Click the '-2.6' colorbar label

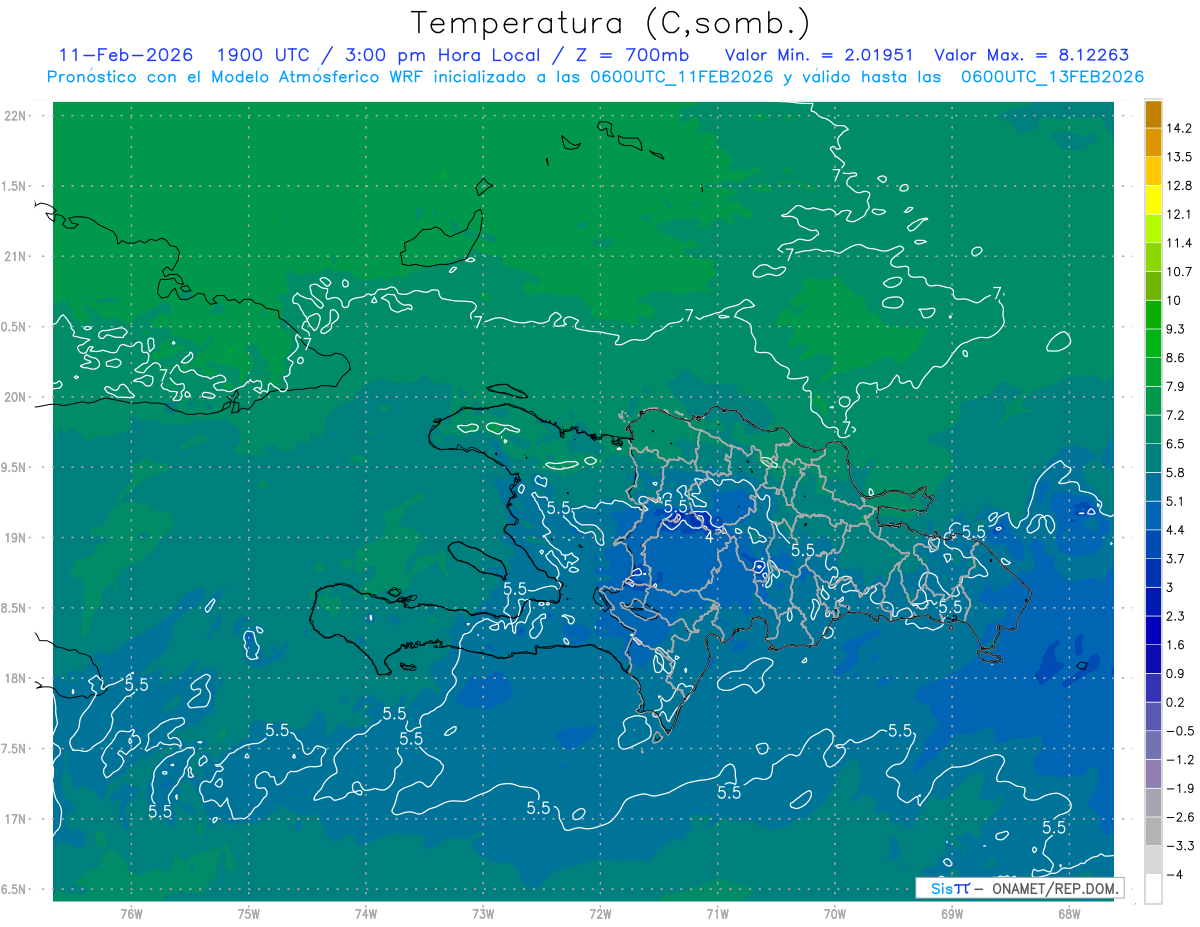1181,817
